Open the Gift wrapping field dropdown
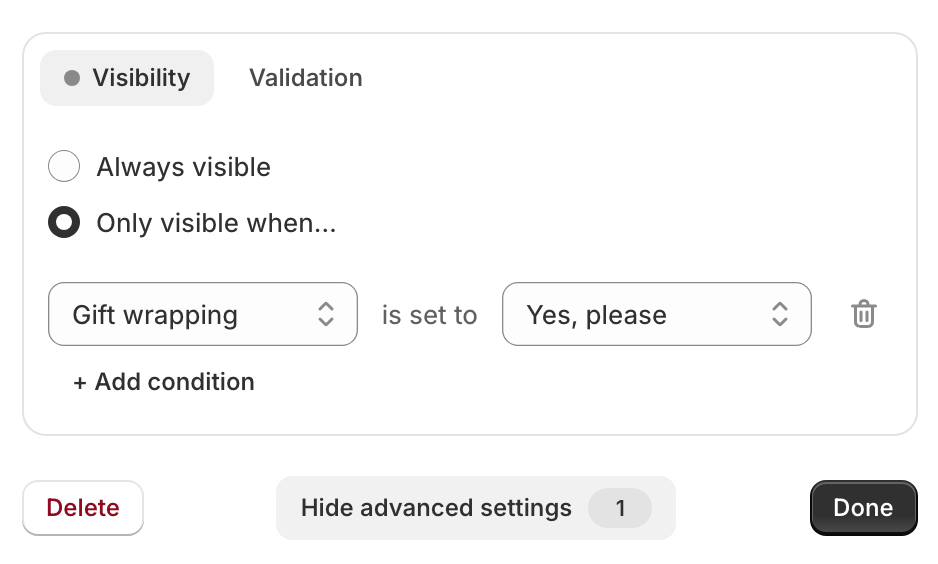 pos(203,314)
